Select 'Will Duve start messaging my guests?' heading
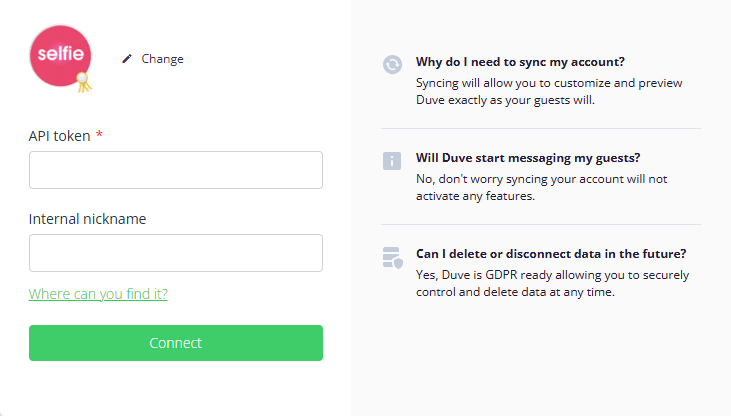 (528, 158)
